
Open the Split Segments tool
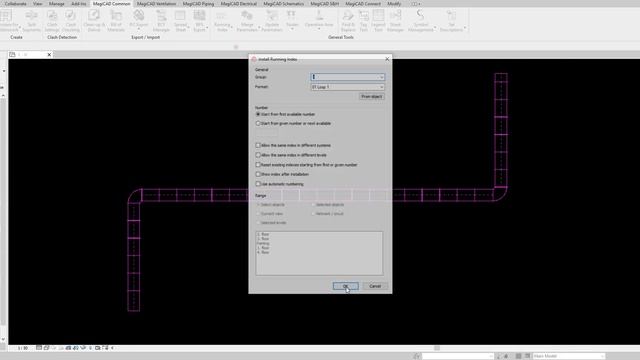[31, 21]
